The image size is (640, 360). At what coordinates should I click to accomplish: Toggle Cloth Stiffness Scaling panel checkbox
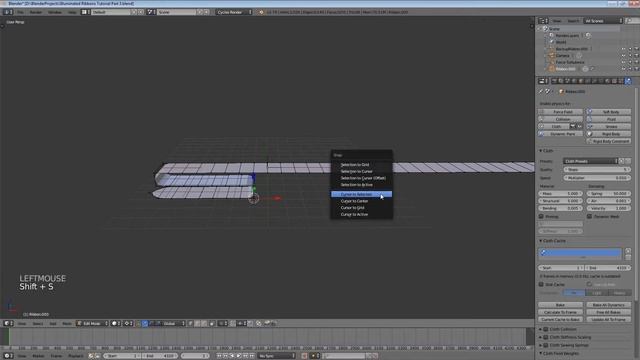point(546,337)
